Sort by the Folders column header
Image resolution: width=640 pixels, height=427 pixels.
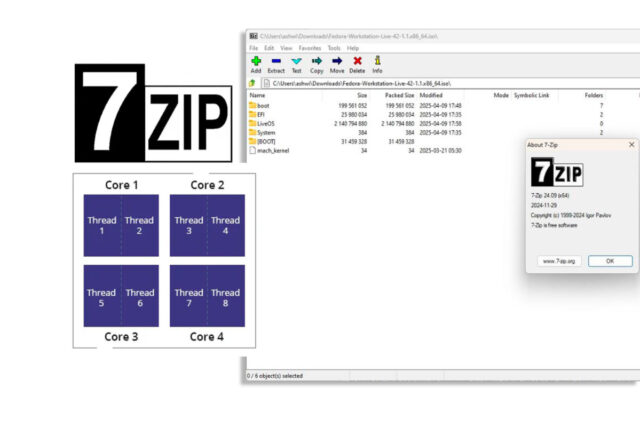pos(593,95)
